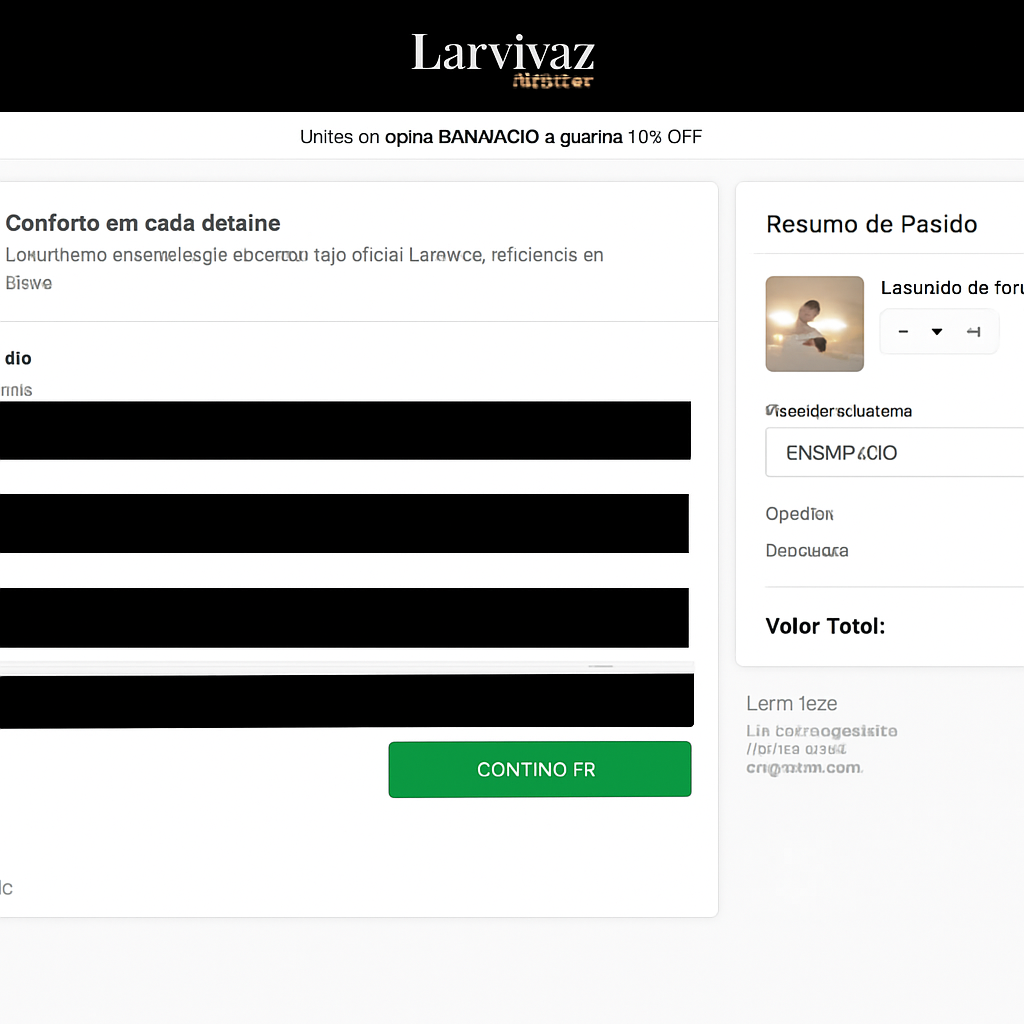This screenshot has height=1024, width=1024.
Task: Click the Resumo de Pasido heading
Action: click(x=871, y=224)
